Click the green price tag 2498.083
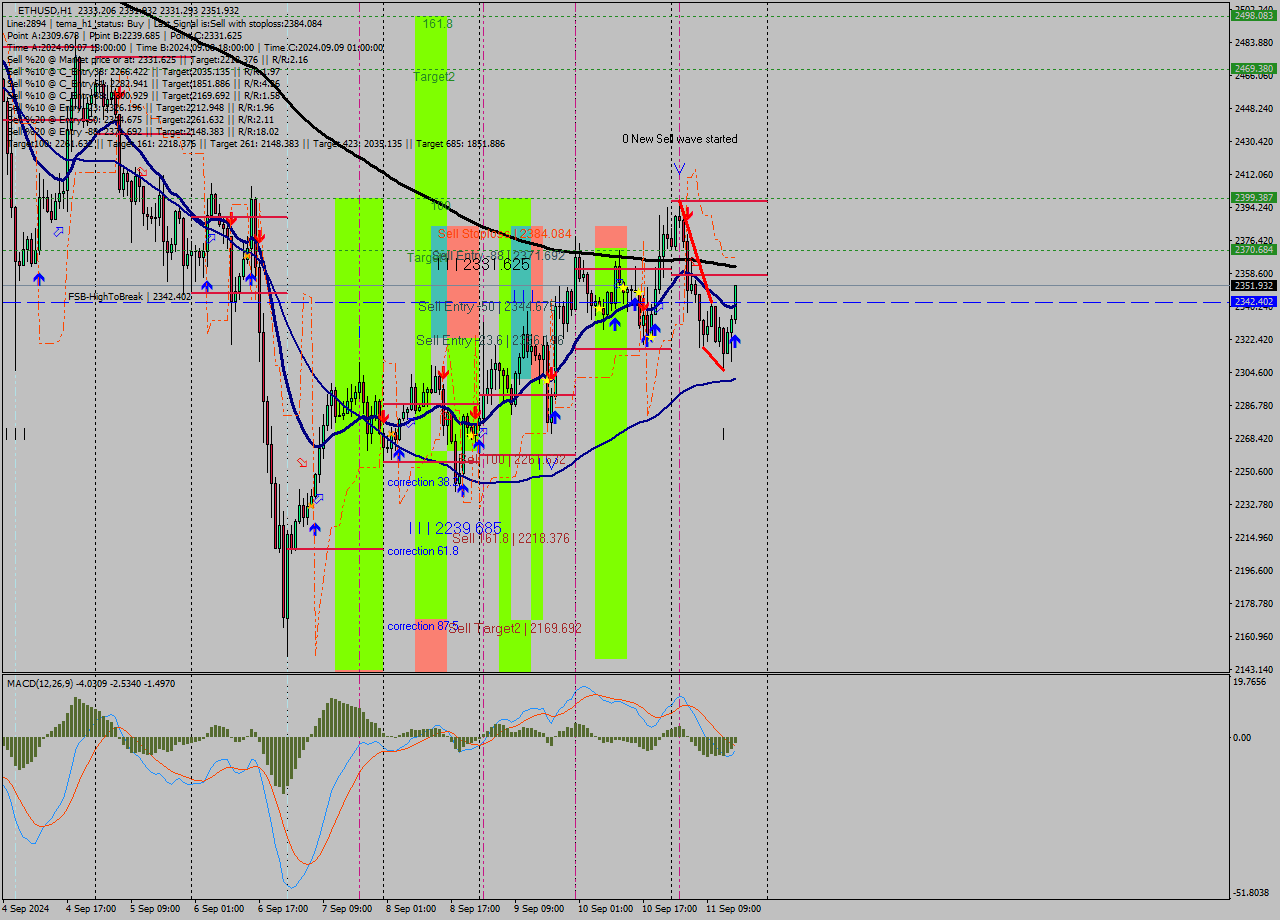 [1253, 15]
